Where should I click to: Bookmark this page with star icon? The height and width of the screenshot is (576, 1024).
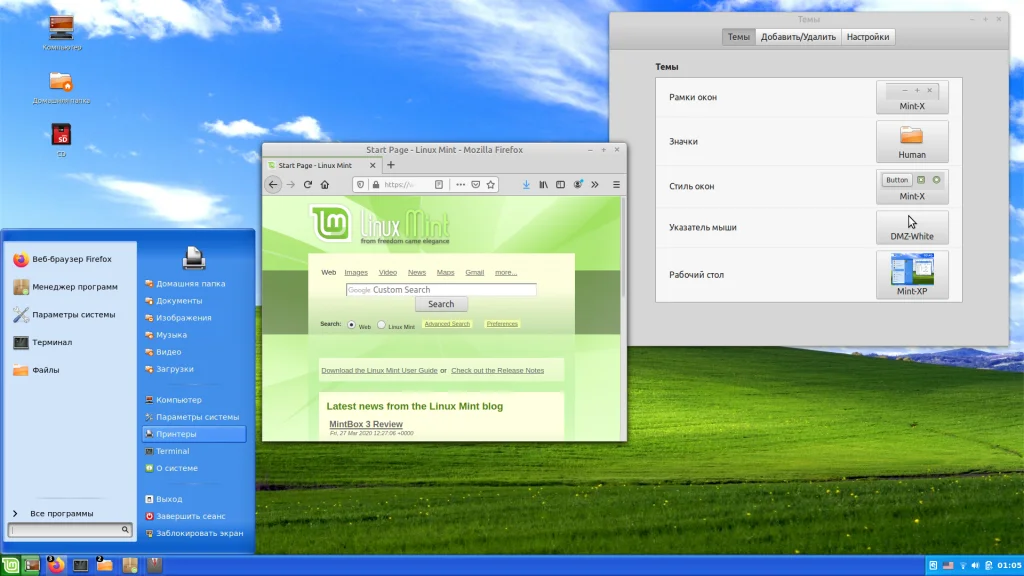[x=490, y=185]
